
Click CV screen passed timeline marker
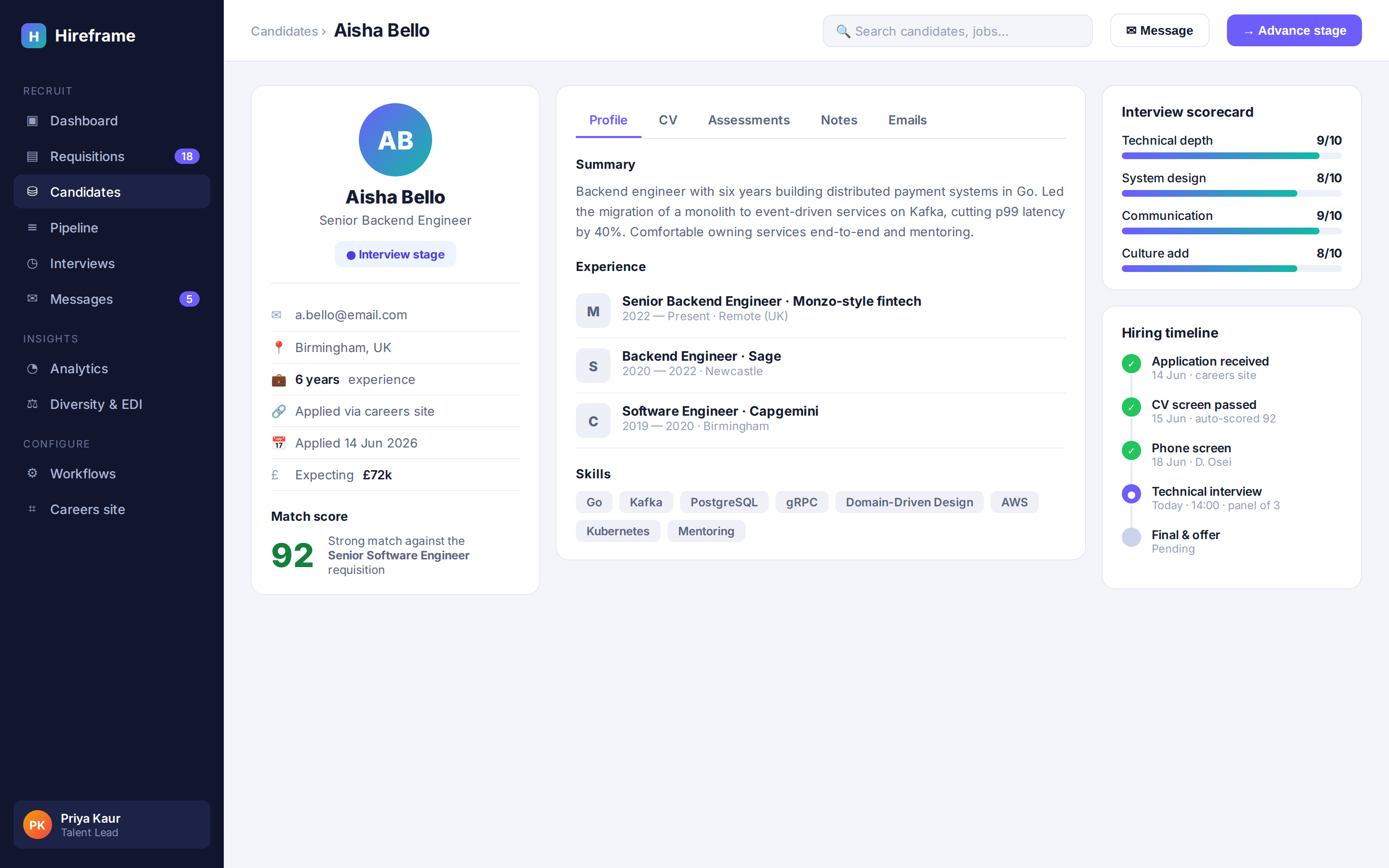(x=1131, y=407)
